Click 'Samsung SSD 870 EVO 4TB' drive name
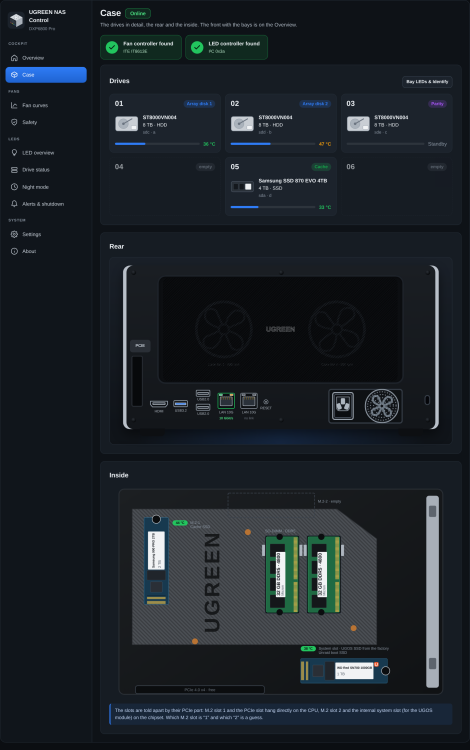This screenshot has height=750, width=470. 293,181
